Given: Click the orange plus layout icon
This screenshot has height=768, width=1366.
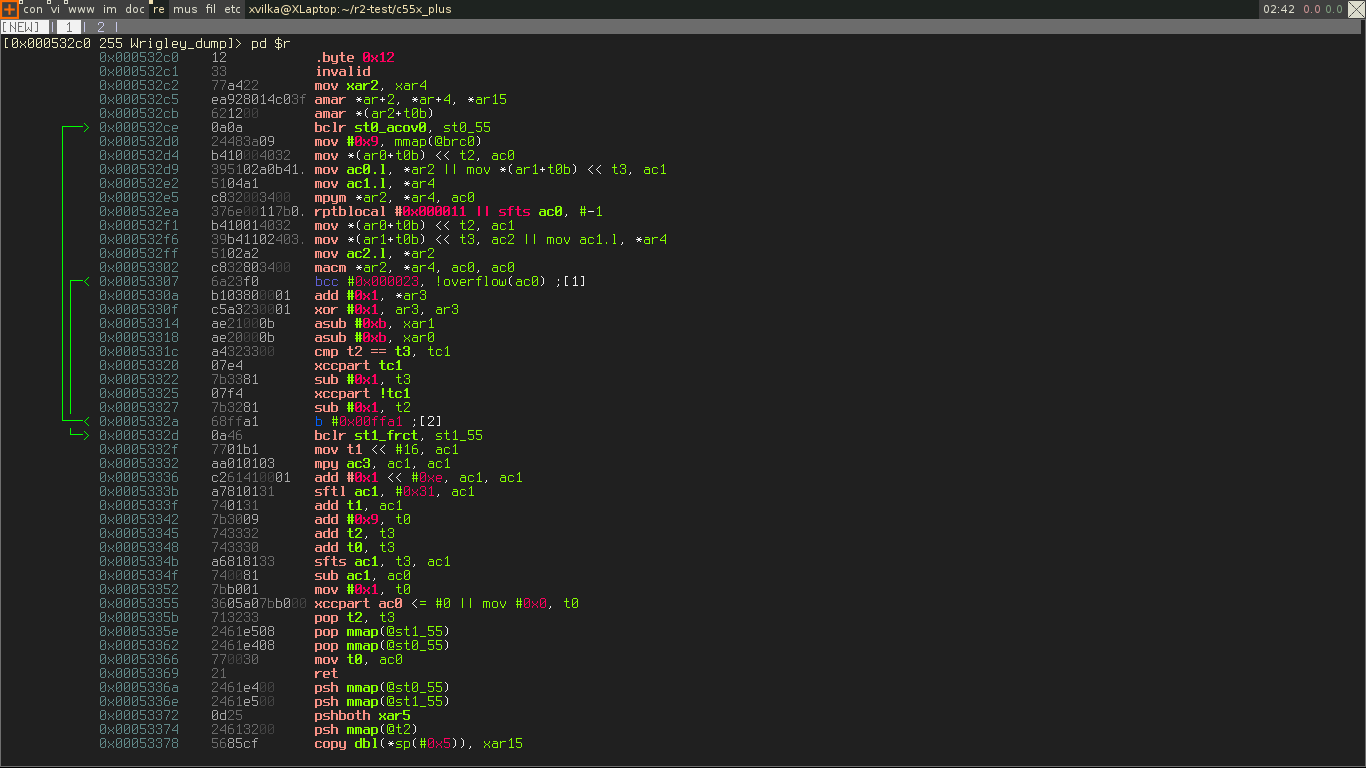Looking at the screenshot, I should [9, 9].
